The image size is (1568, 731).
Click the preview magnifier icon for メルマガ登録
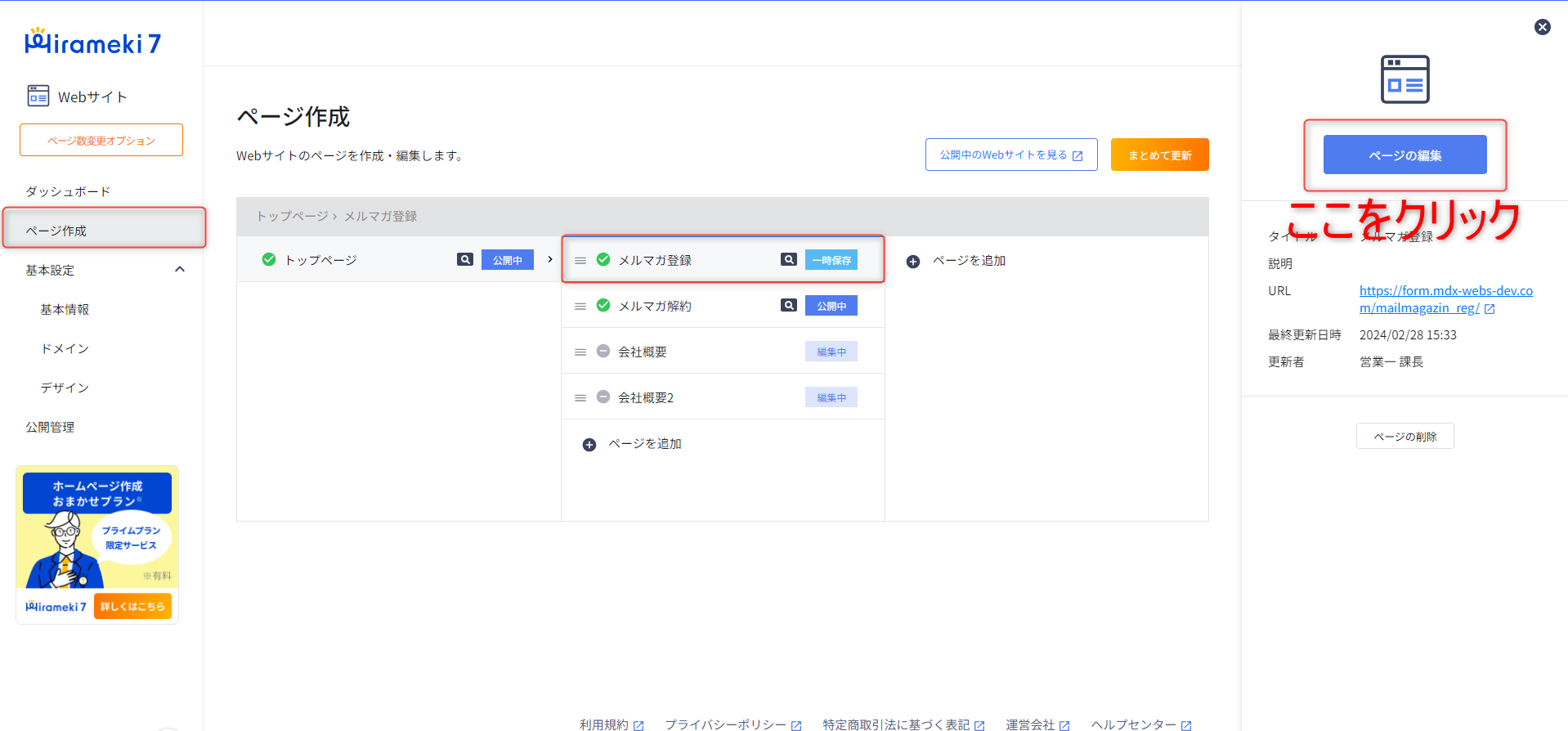click(x=788, y=260)
